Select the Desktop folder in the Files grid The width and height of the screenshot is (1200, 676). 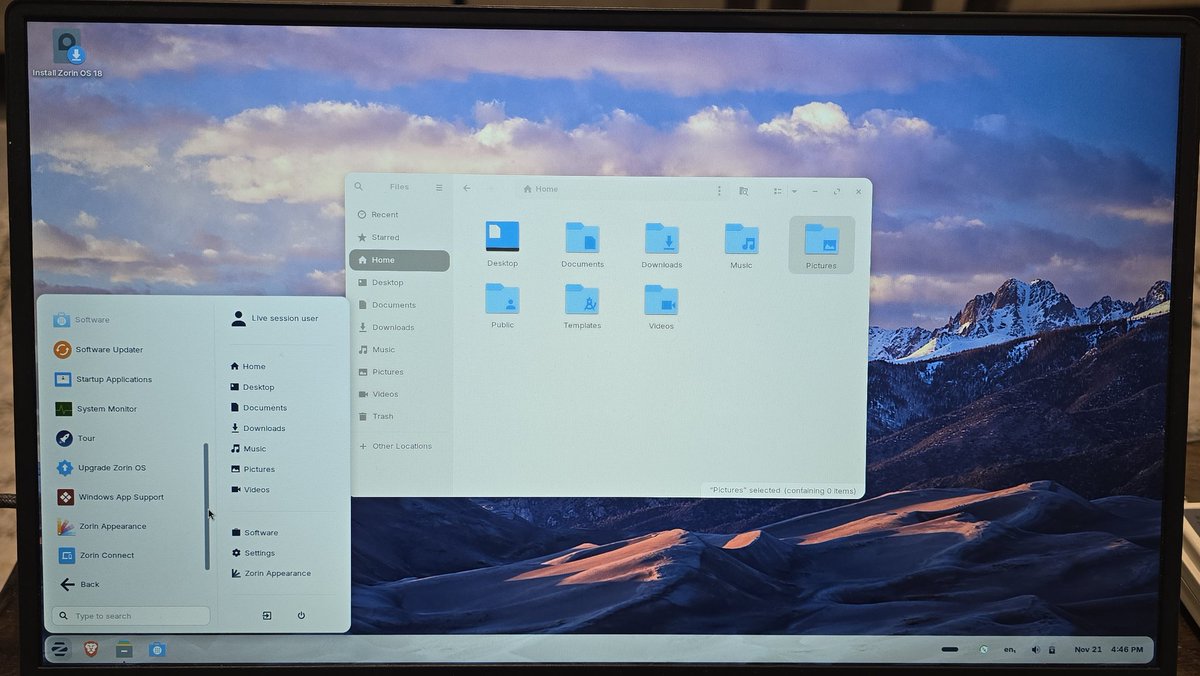tap(503, 244)
